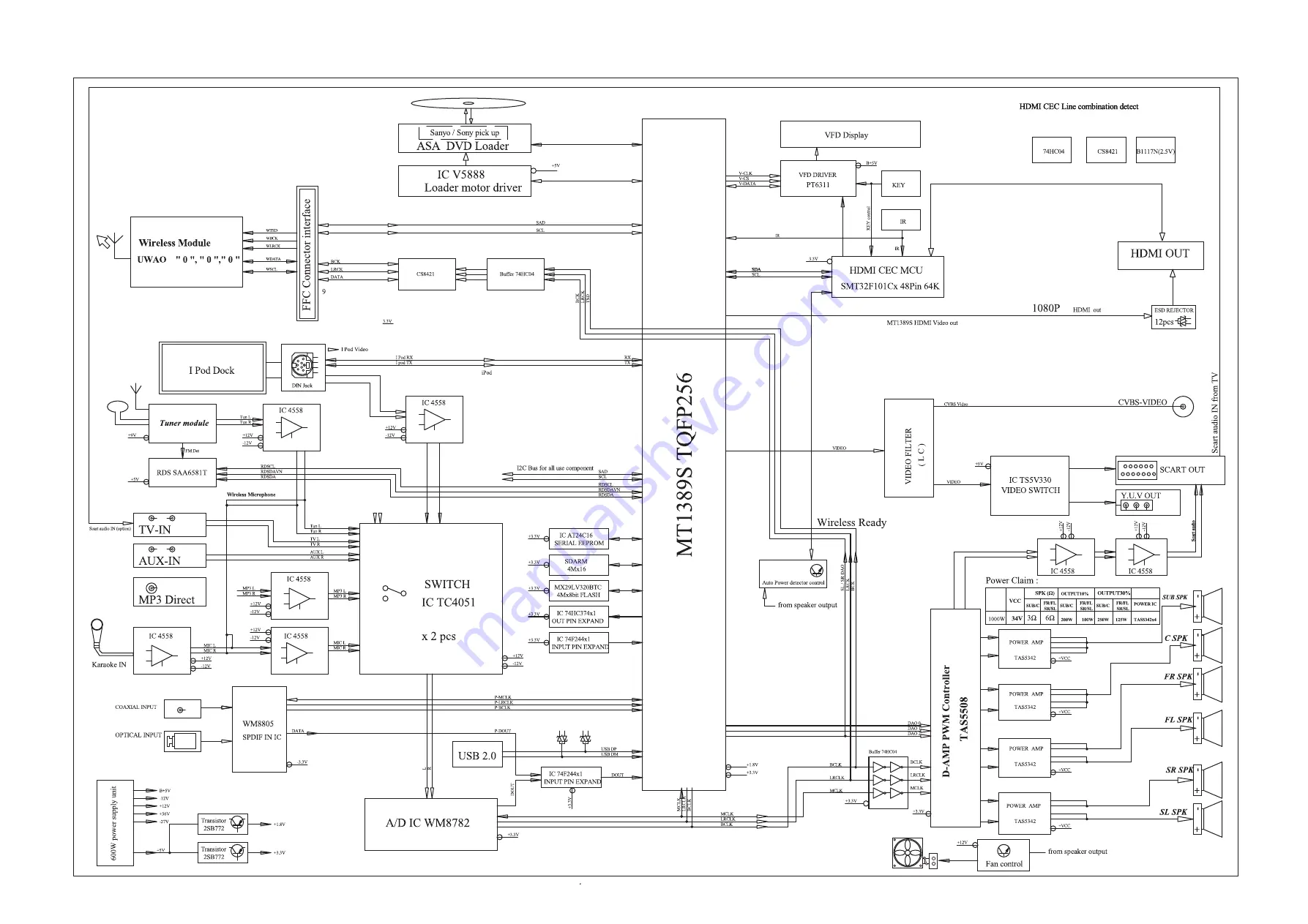
Task: Select the FFC Connector interface block
Action: tap(307, 254)
